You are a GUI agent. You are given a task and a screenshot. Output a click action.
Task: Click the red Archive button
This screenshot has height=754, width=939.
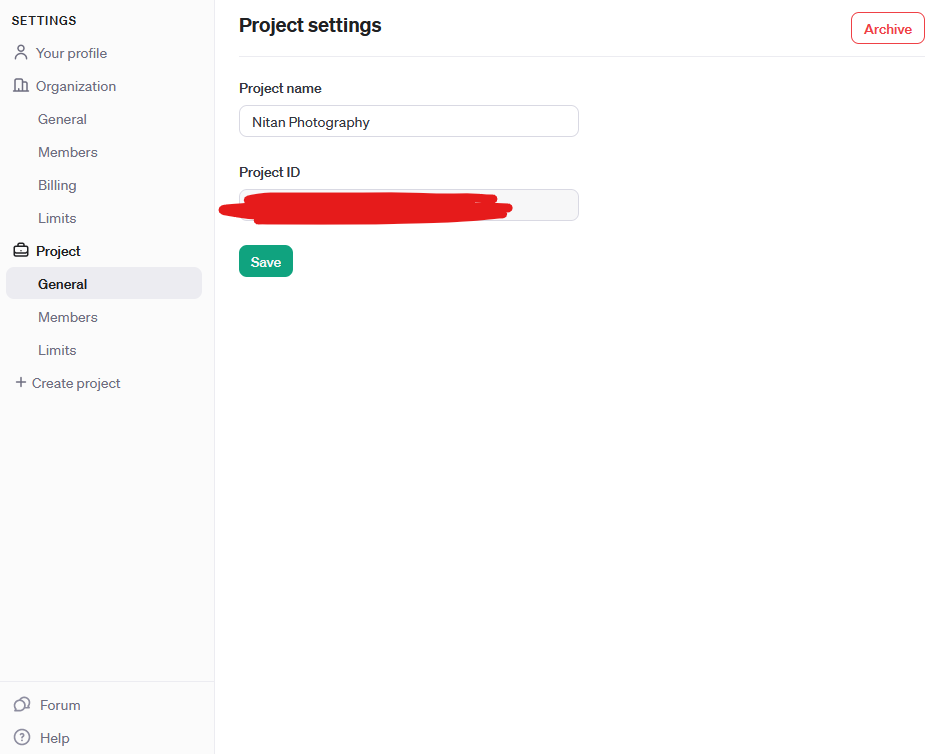coord(887,29)
